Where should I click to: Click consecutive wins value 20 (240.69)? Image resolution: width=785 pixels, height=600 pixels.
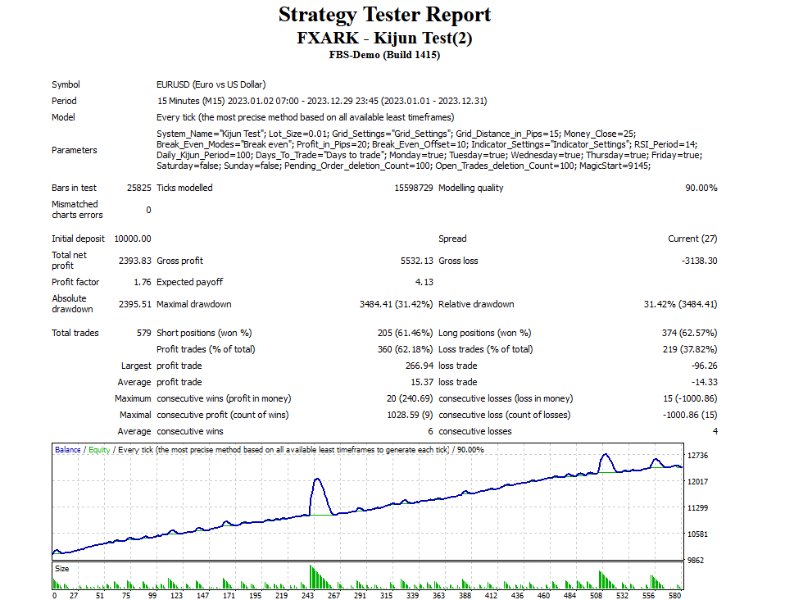point(410,399)
